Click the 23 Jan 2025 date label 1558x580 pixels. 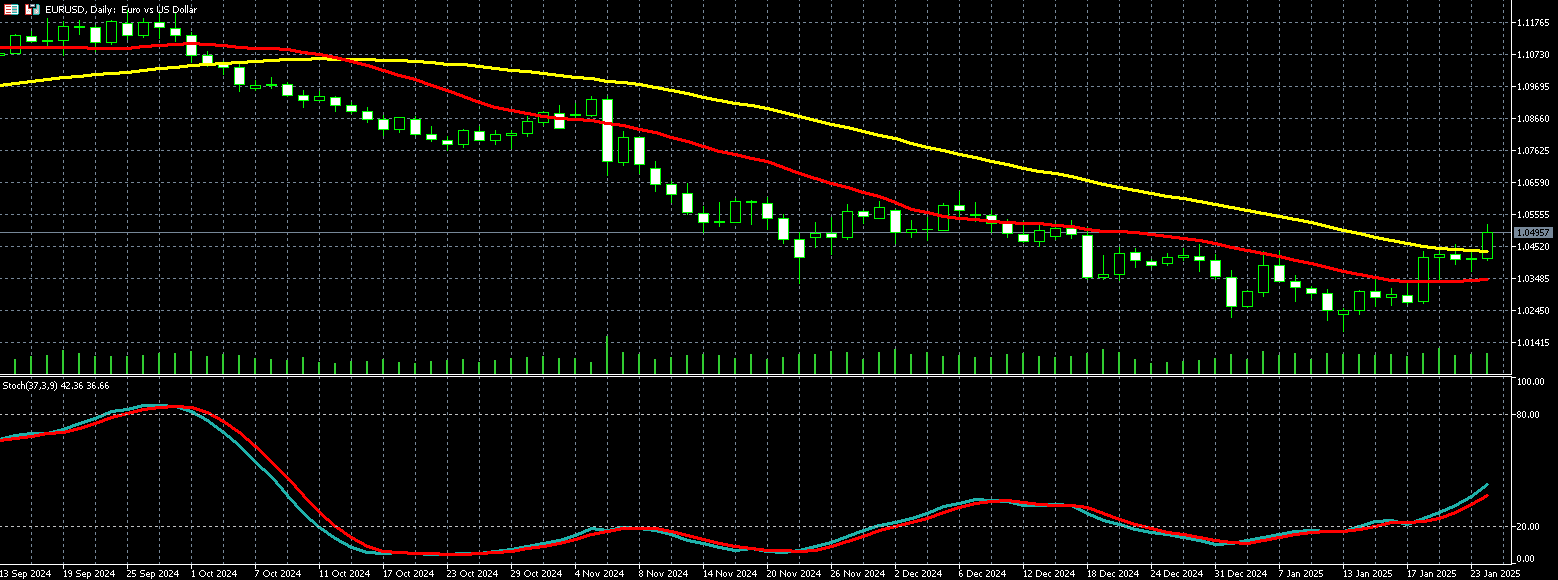[1495, 574]
